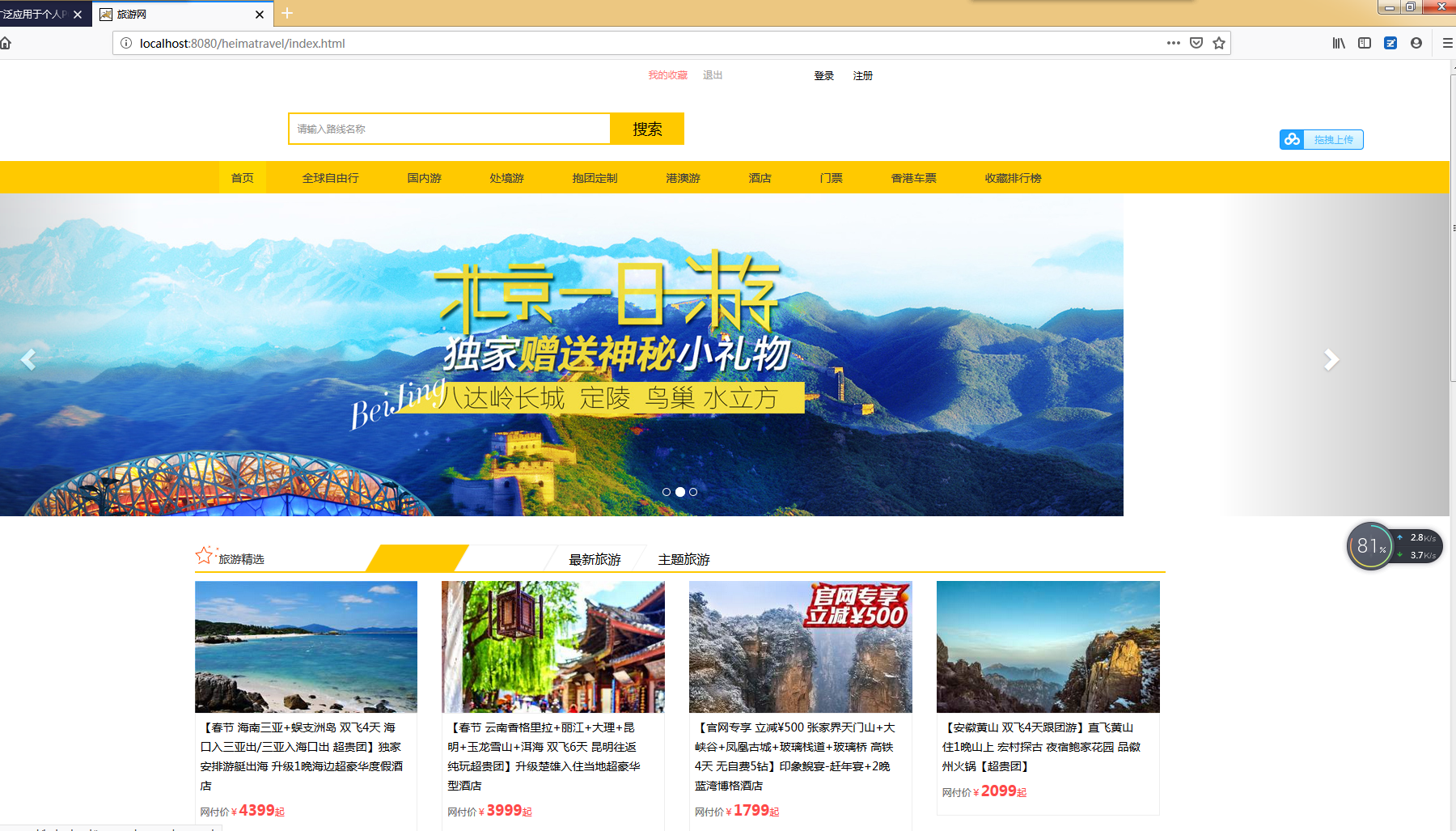Select the second carousel indicator dot

(680, 492)
